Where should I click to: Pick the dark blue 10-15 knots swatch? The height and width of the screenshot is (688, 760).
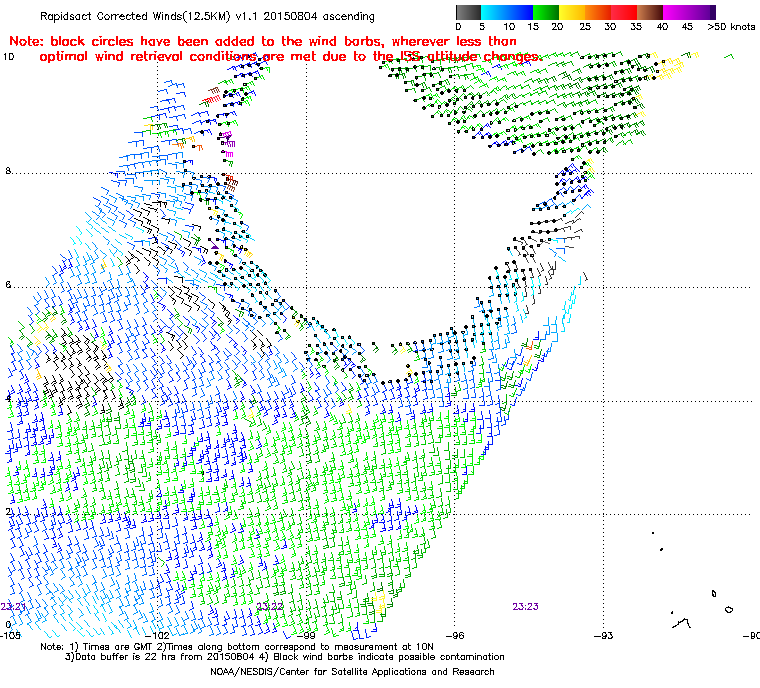click(x=520, y=12)
